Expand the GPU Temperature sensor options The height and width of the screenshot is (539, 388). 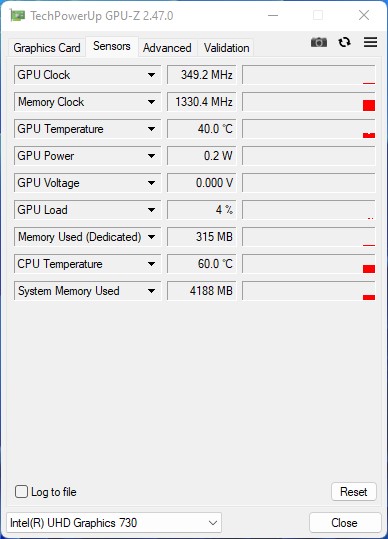[x=151, y=129]
